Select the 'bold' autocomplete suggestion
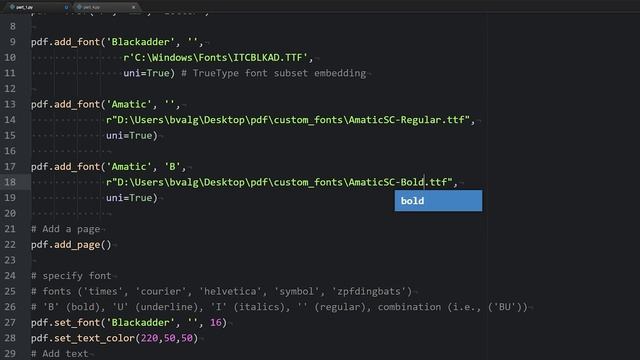 tap(438, 201)
